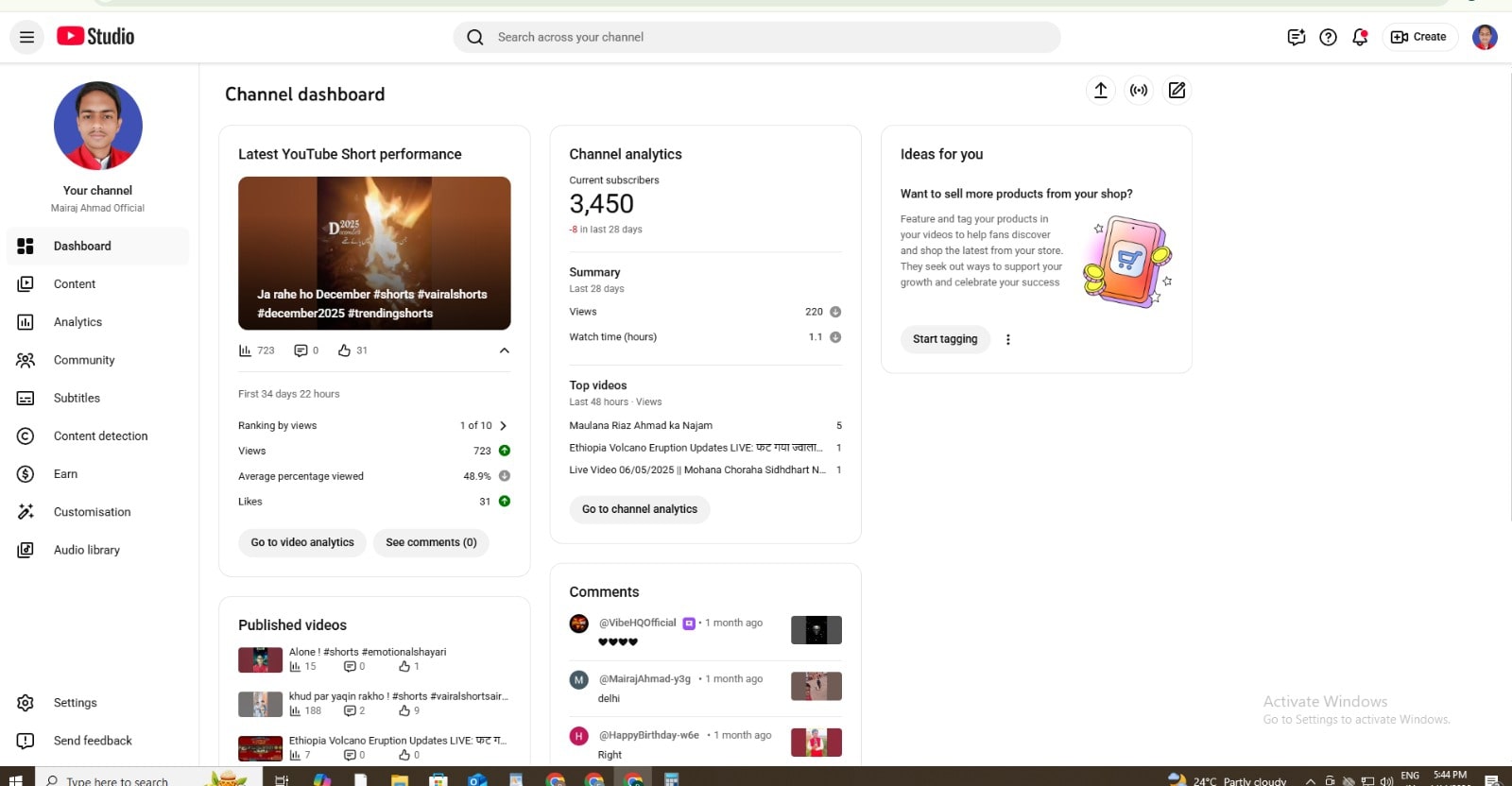Viewport: 1512px width, 786px height.
Task: Click the Views 220 summary row
Action: [x=705, y=312]
